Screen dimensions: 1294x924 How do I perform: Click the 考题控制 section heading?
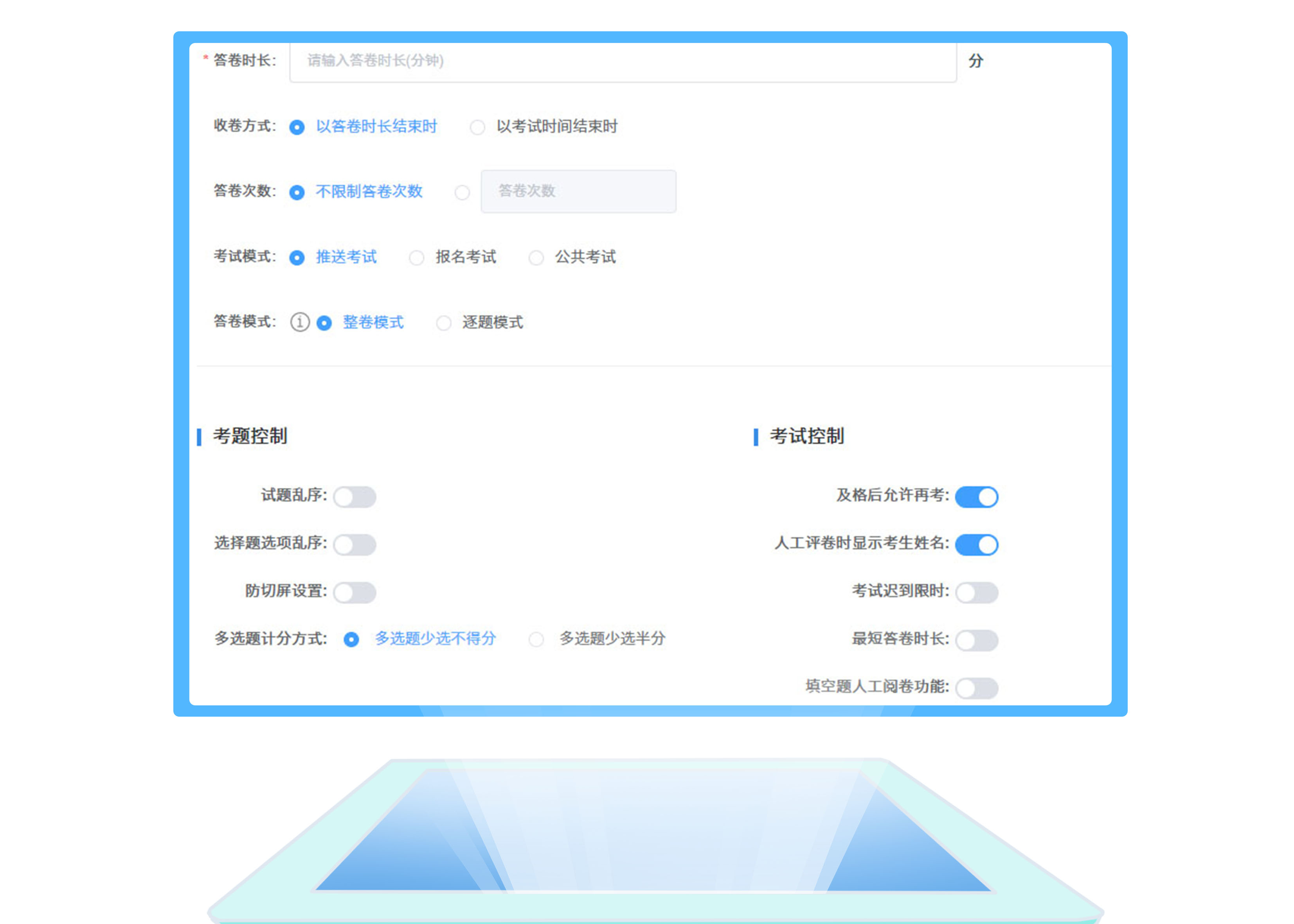tap(250, 437)
